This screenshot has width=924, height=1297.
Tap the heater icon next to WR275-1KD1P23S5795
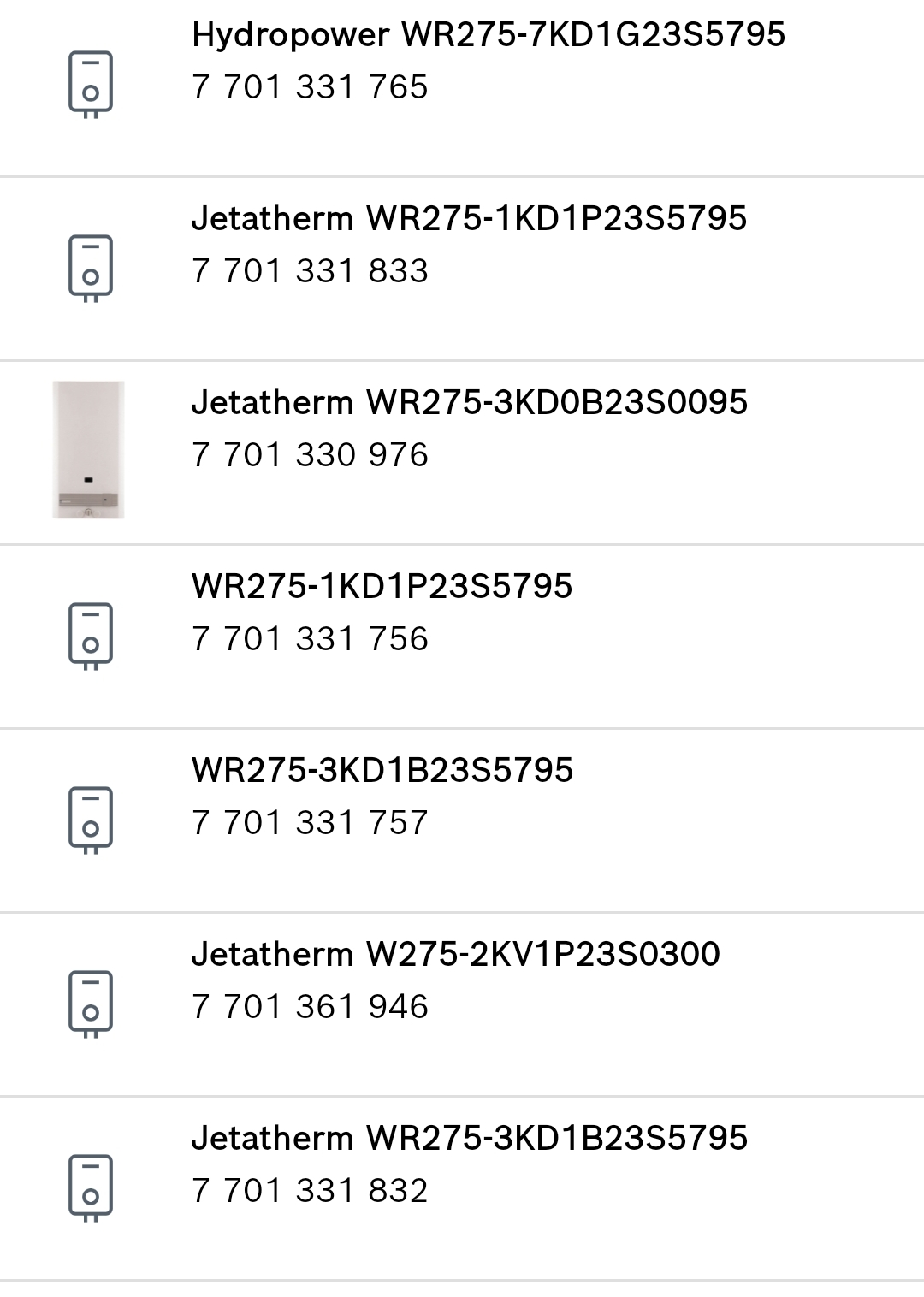pyautogui.click(x=91, y=637)
